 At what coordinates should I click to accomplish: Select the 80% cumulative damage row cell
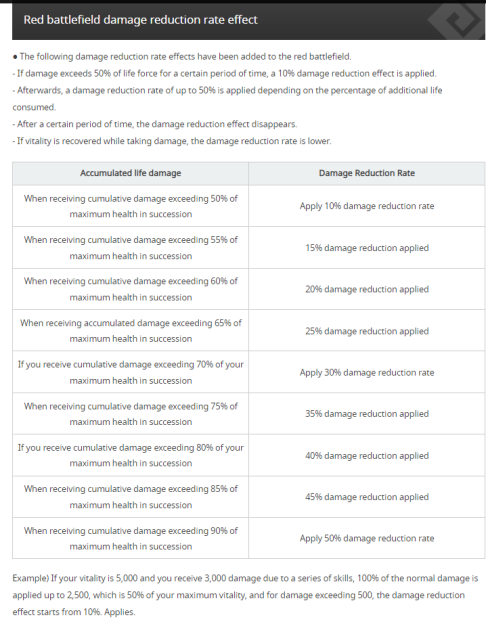(x=131, y=455)
